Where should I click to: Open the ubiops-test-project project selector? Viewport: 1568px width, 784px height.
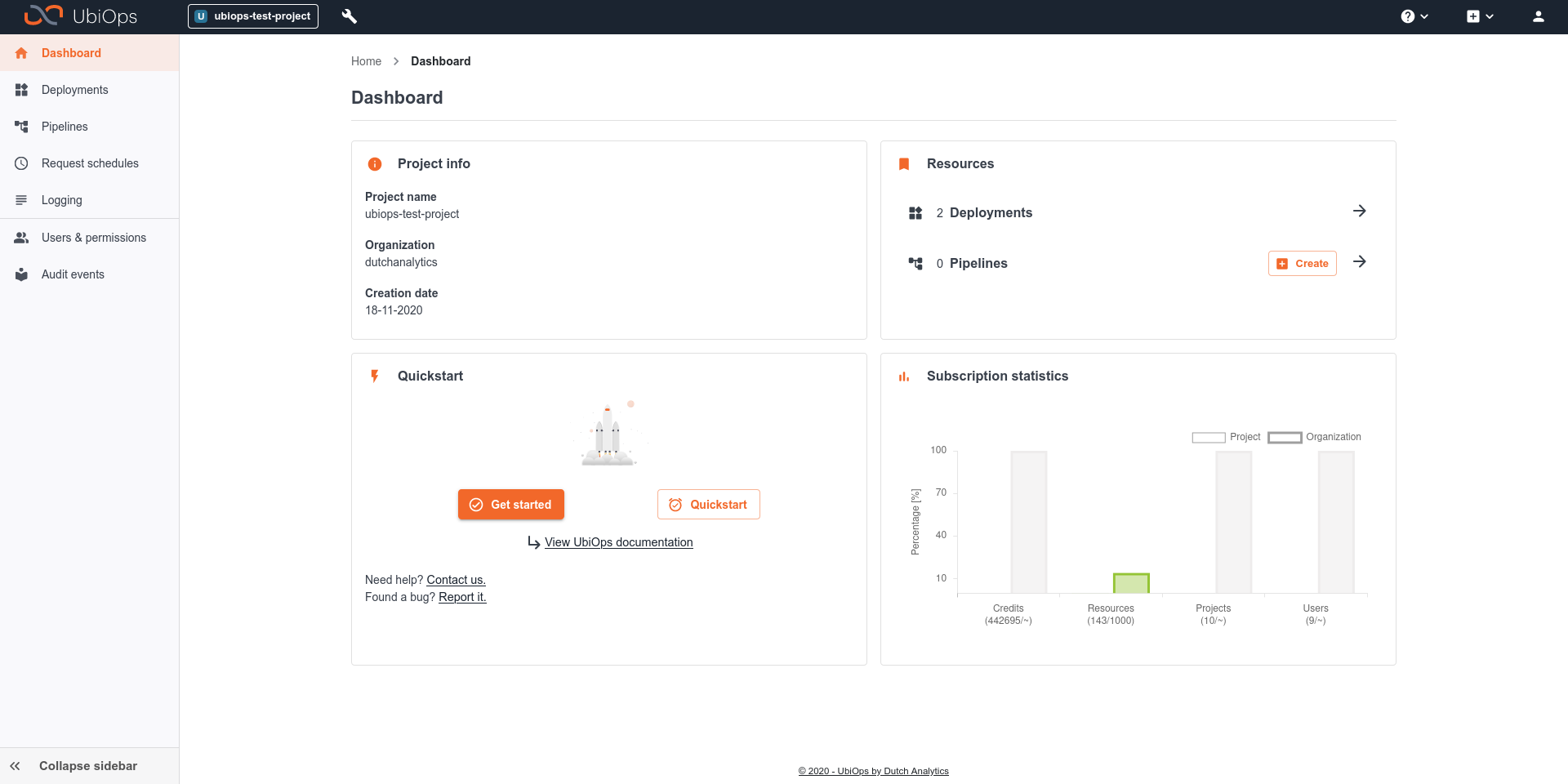pos(253,16)
